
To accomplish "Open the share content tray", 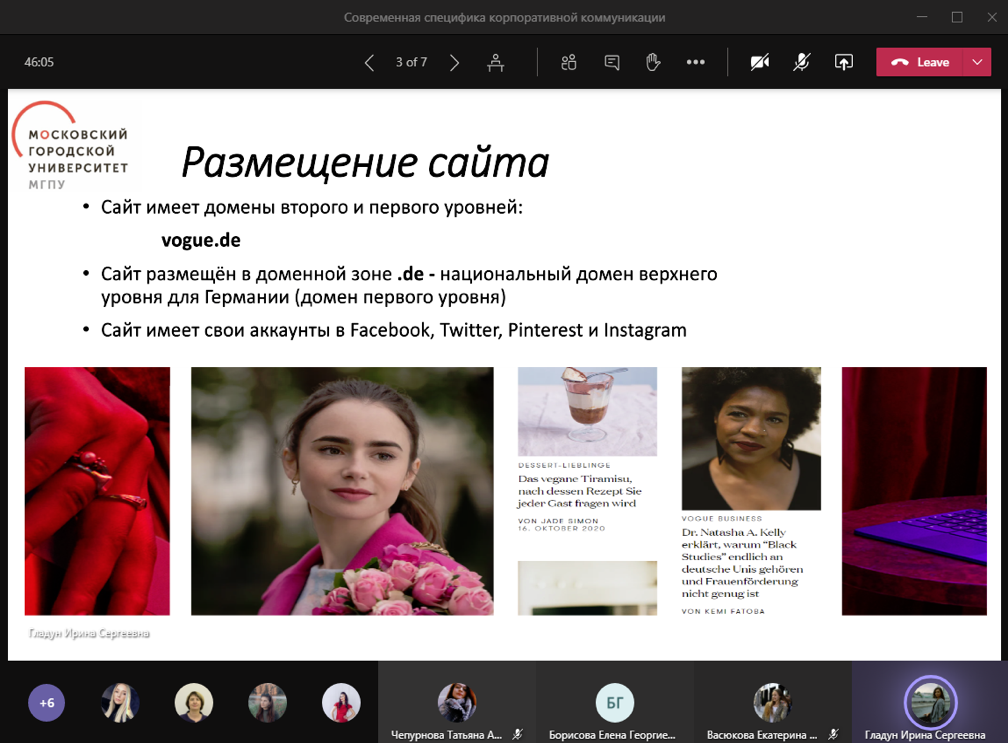I will [844, 63].
